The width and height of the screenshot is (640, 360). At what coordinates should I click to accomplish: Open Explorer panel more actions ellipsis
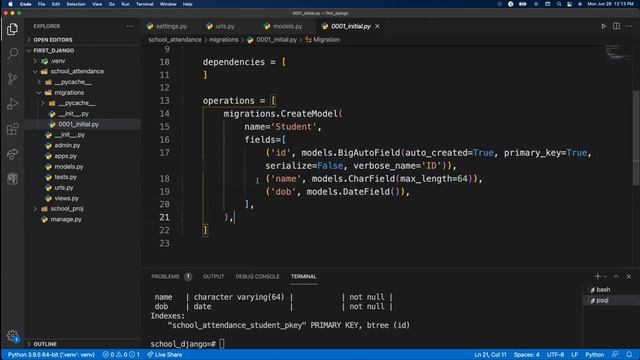coord(130,26)
